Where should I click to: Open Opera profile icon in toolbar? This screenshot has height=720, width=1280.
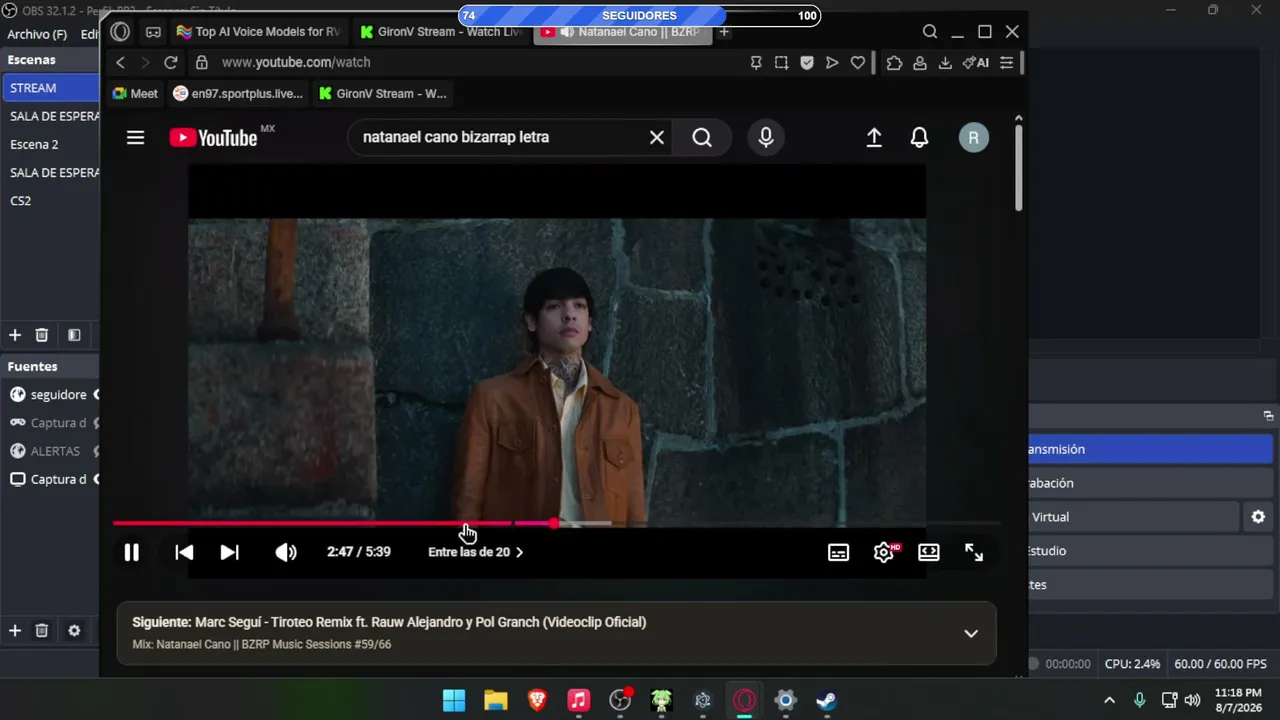click(x=919, y=62)
